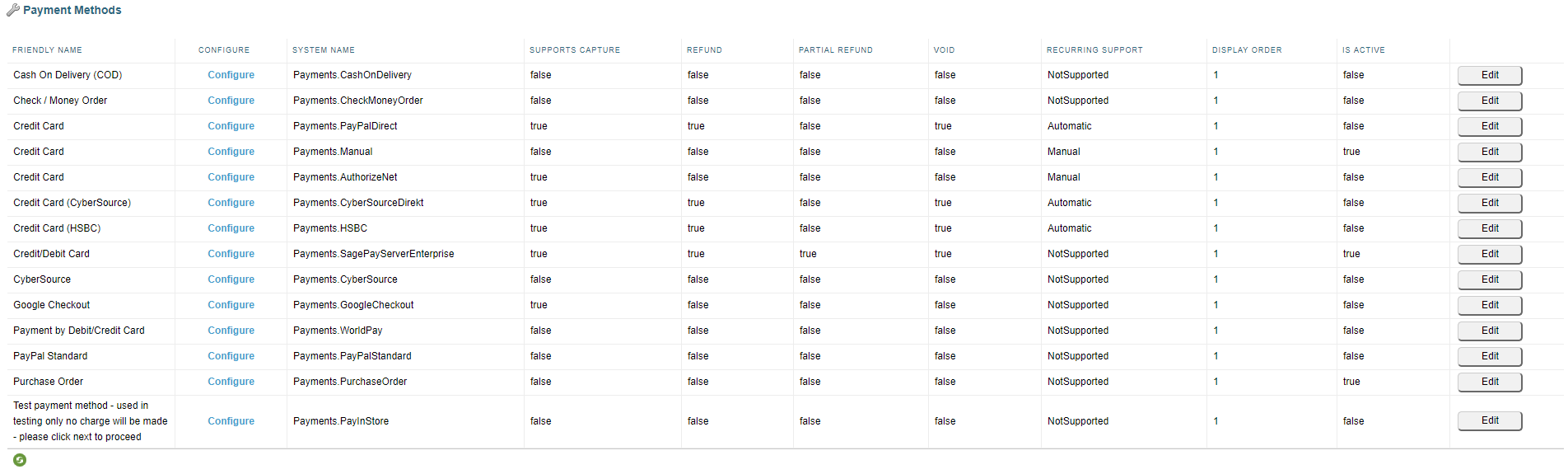The width and height of the screenshot is (1568, 474).
Task: Open Configure for Payments.SagePayServerEnterprise row
Action: pos(231,254)
